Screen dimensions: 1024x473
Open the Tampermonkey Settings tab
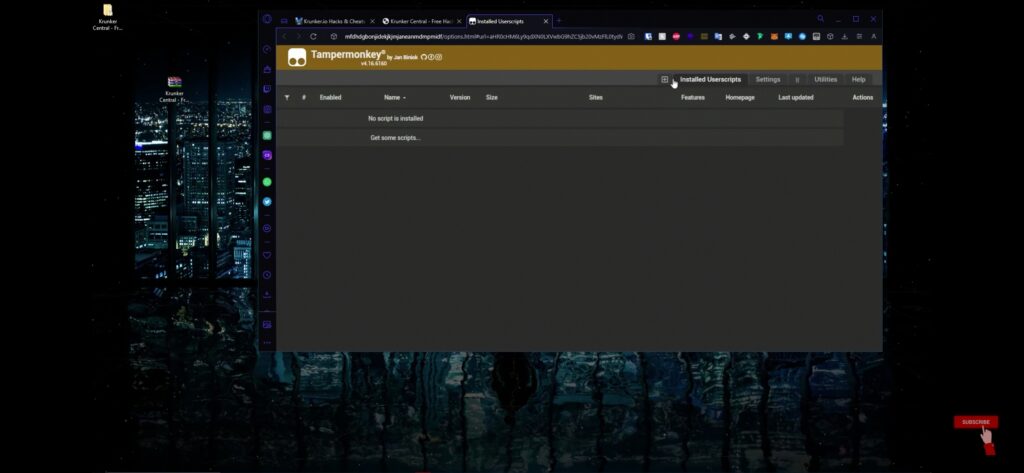(768, 80)
